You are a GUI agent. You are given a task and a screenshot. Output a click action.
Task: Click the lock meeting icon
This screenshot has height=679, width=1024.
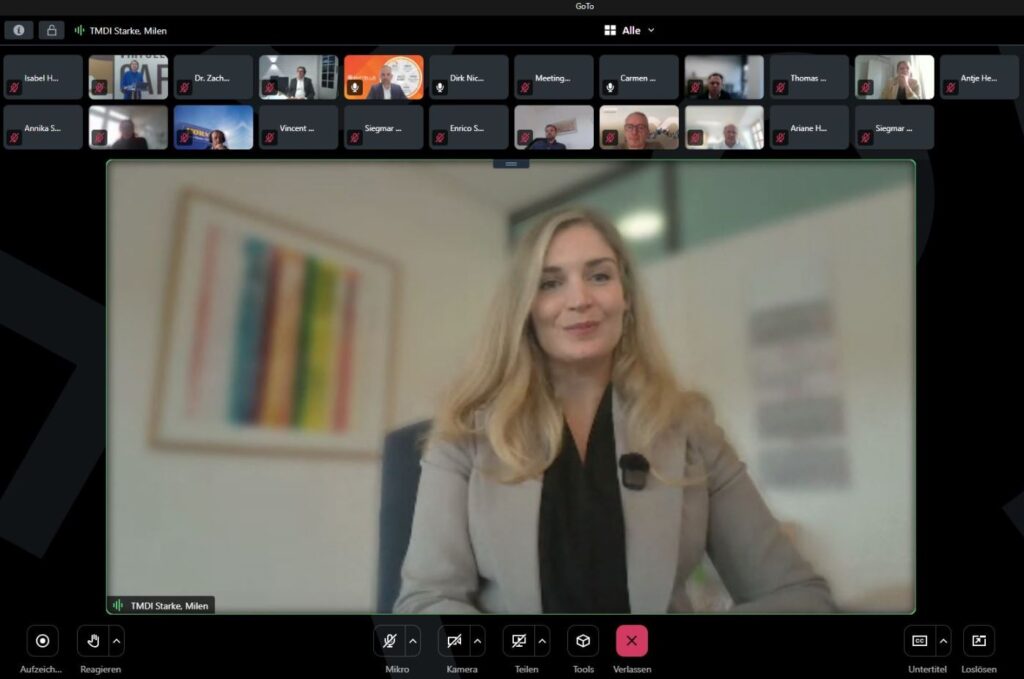[51, 30]
